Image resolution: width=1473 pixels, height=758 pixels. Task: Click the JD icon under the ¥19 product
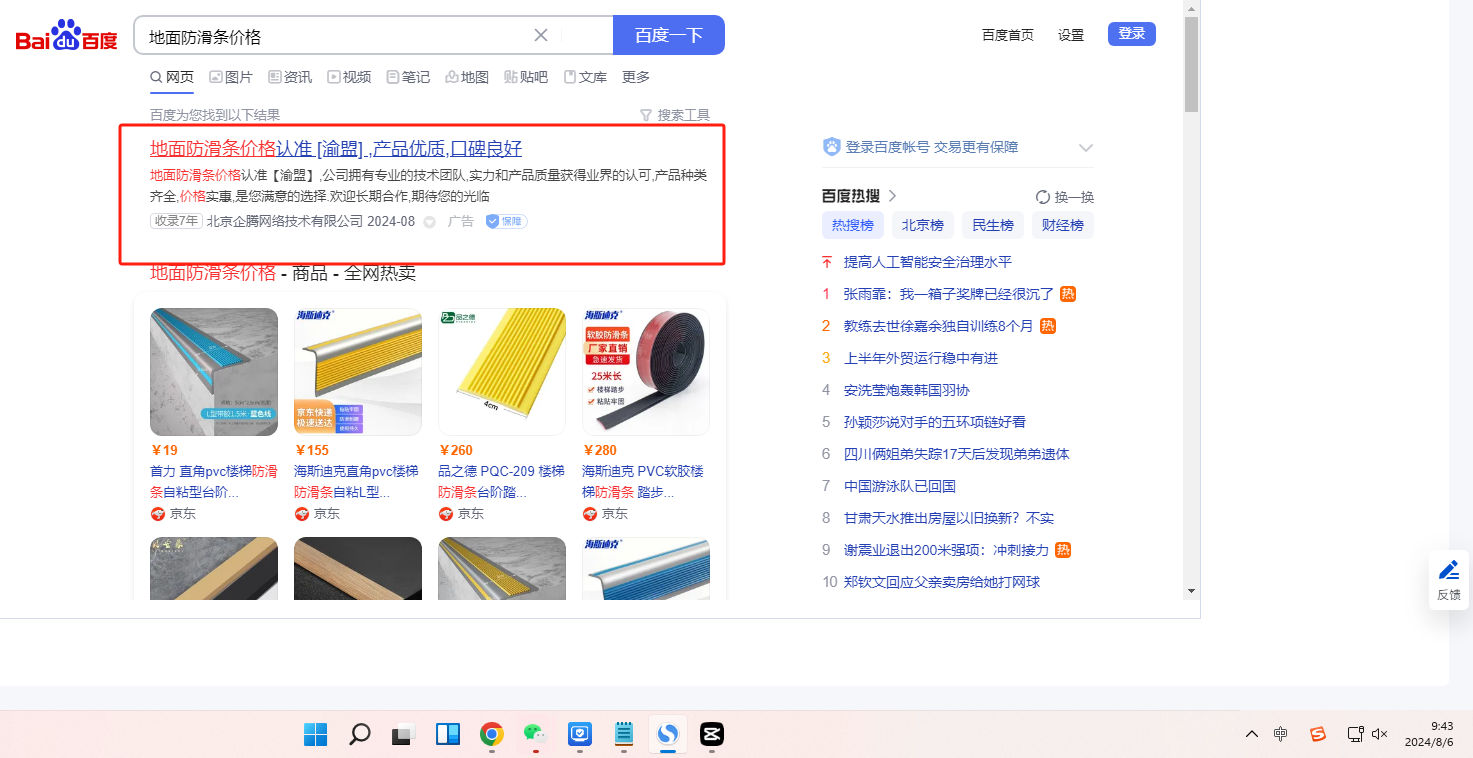point(157,514)
